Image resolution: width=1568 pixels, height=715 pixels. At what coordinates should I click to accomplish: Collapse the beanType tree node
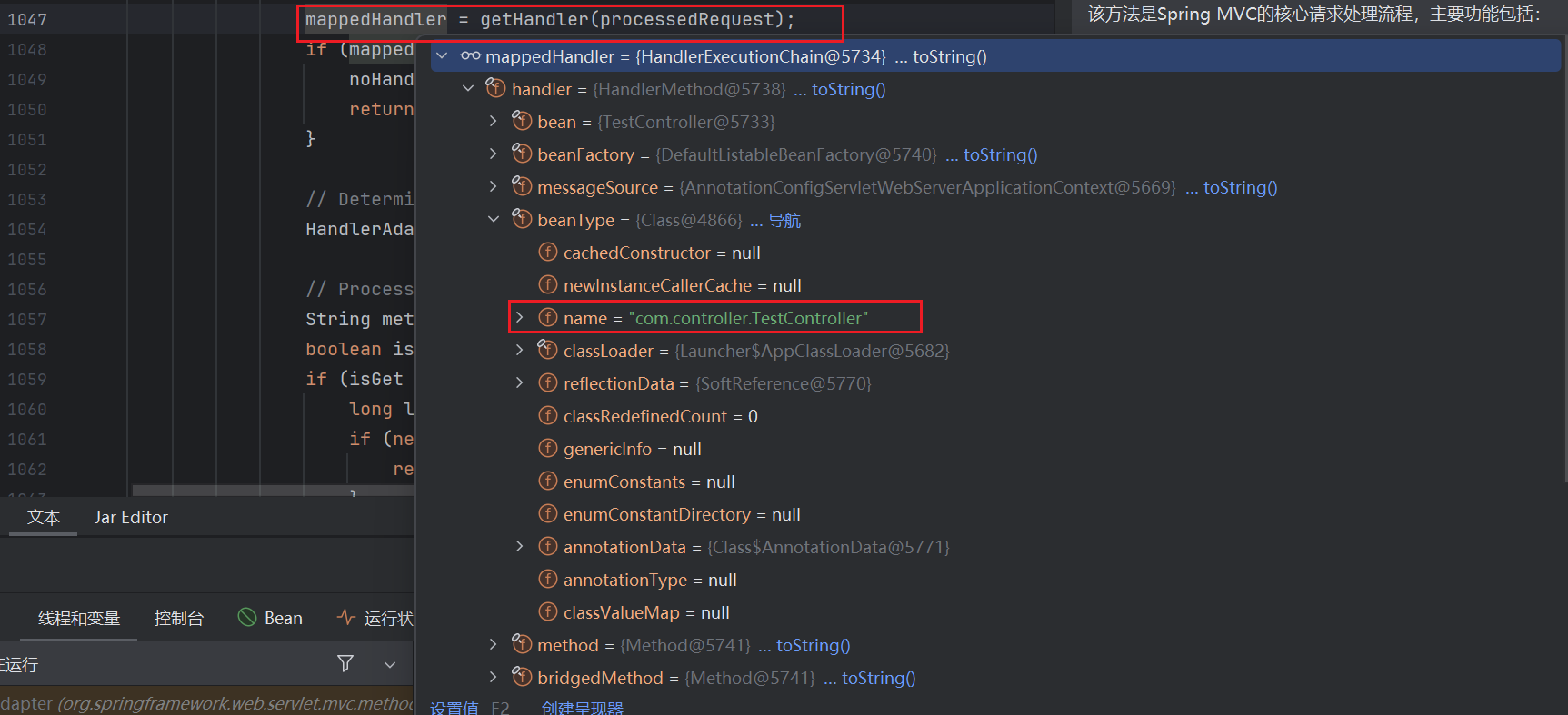click(494, 220)
